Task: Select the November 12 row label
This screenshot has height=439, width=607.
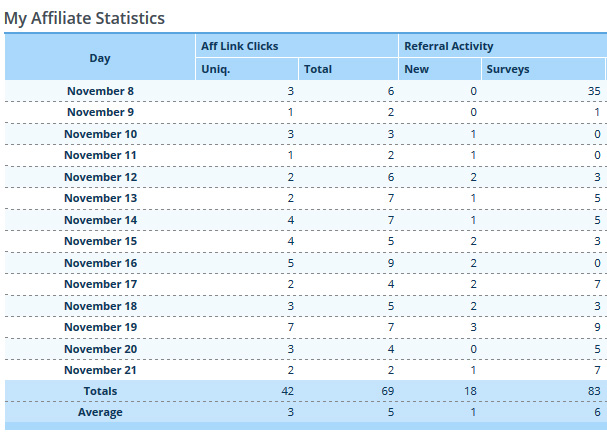Action: tap(100, 177)
